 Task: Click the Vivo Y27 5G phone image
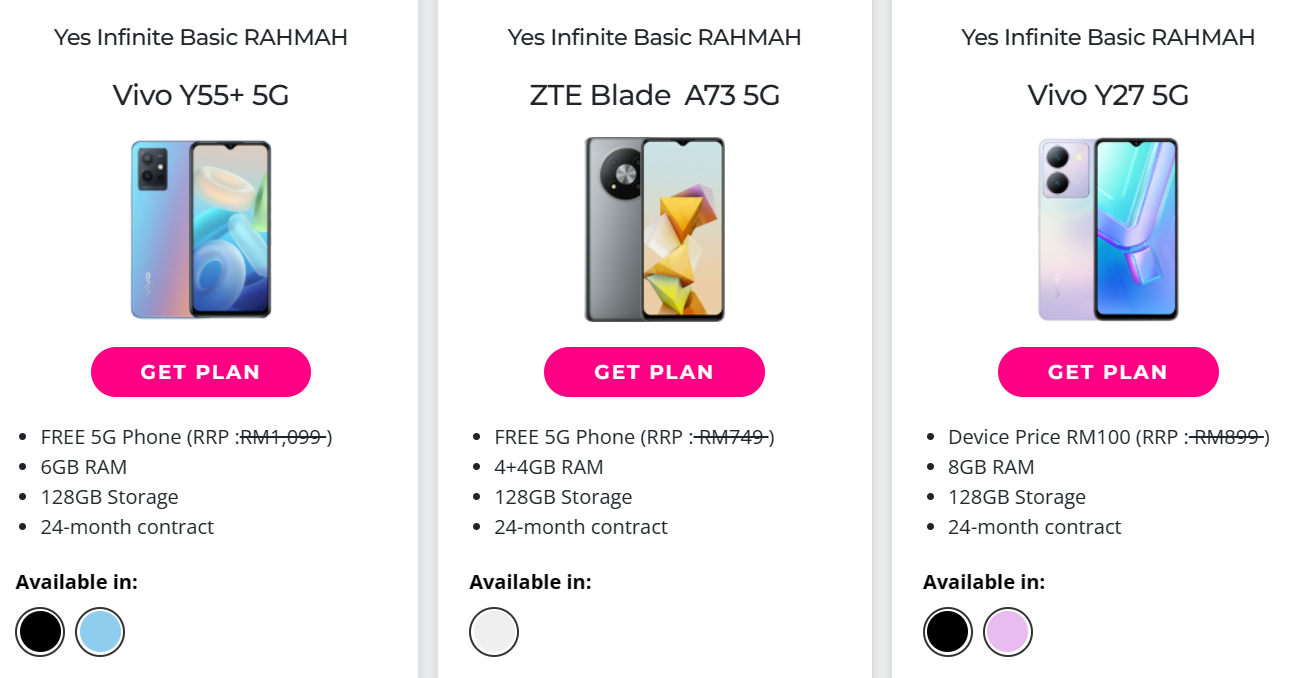[x=1108, y=230]
